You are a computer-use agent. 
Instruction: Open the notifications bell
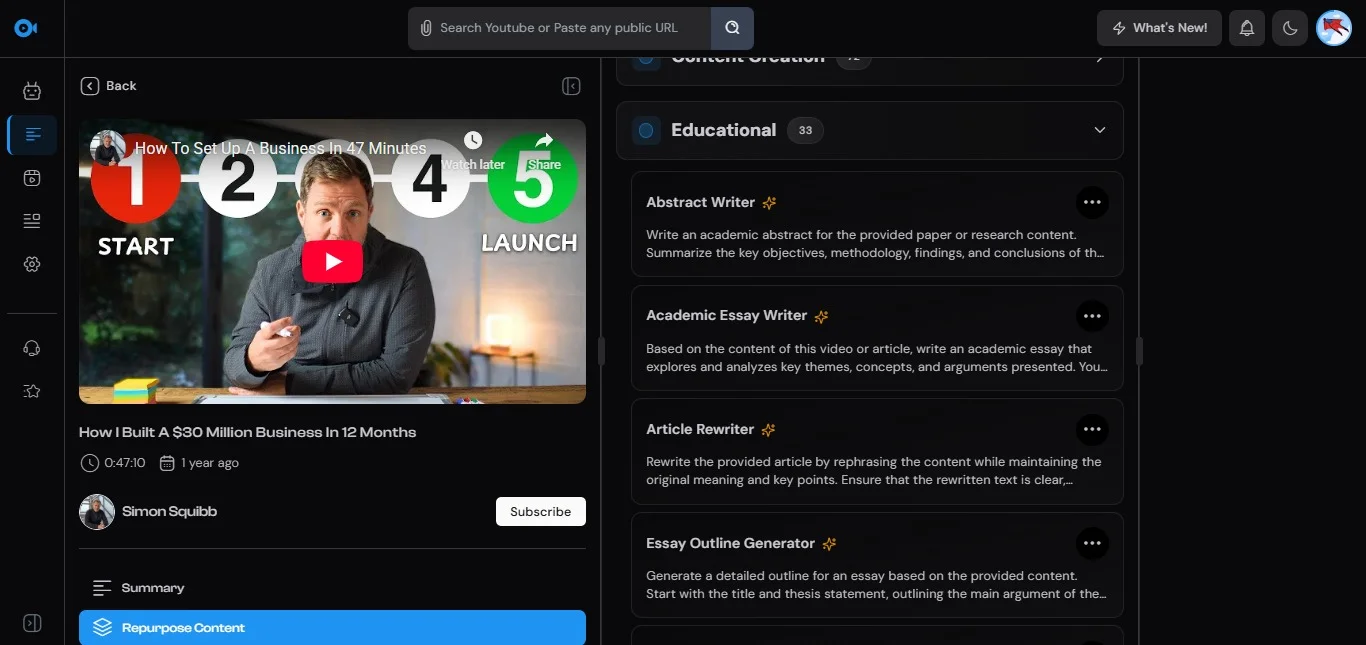1246,28
